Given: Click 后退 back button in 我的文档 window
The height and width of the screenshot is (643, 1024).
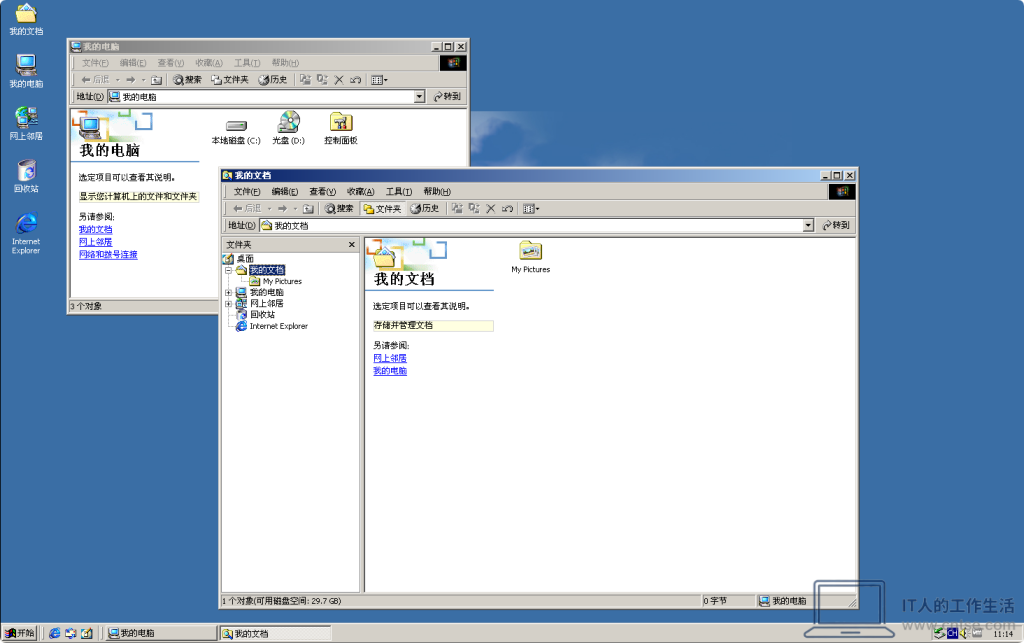Looking at the screenshot, I should pyautogui.click(x=247, y=208).
